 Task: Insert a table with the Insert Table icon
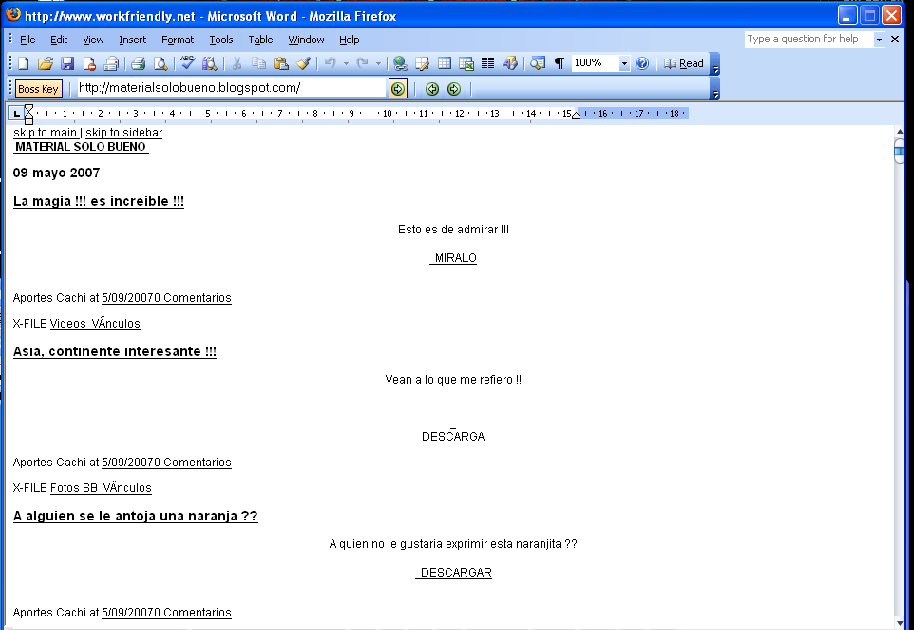click(444, 62)
